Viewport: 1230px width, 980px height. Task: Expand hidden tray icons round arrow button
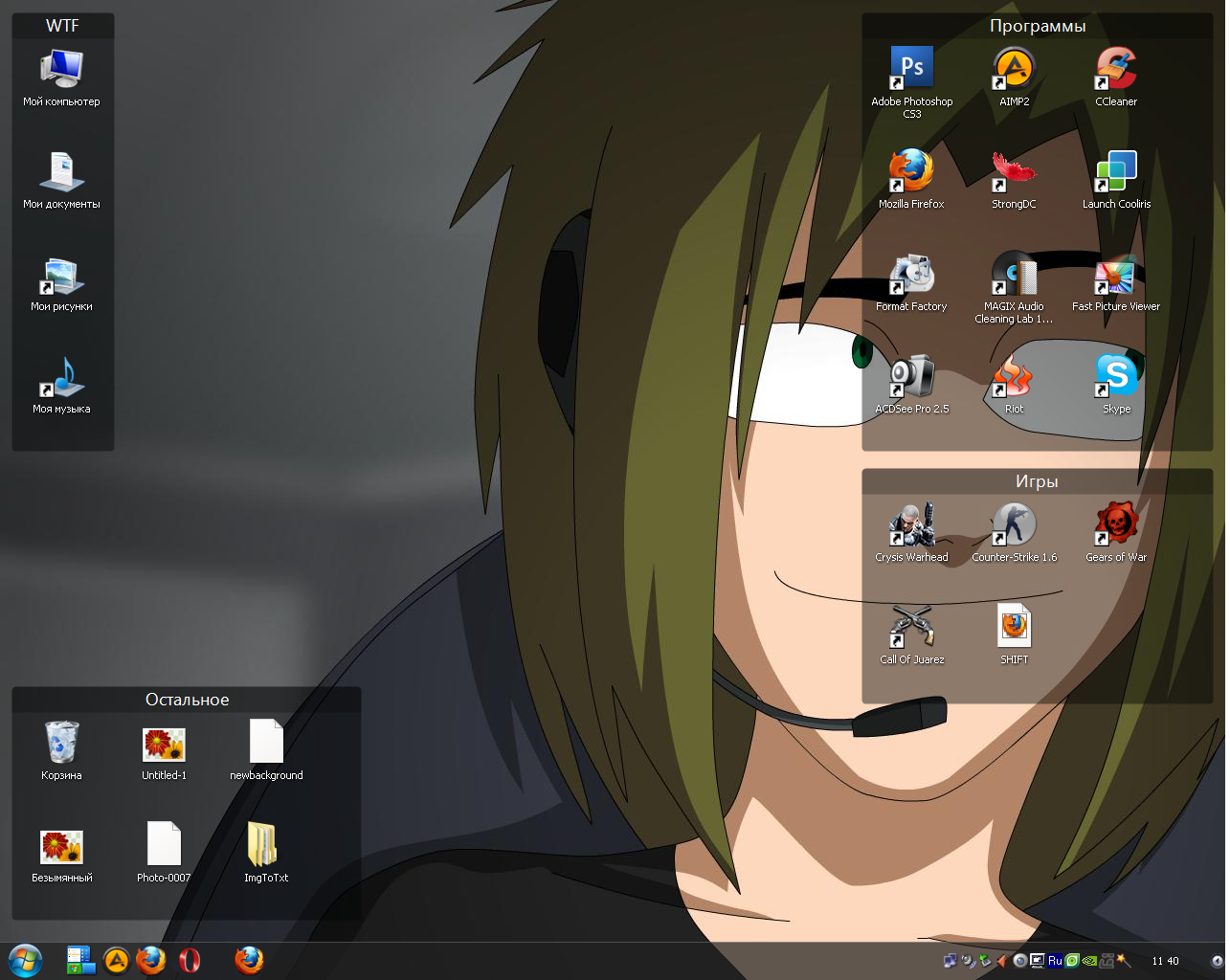tap(1217, 960)
